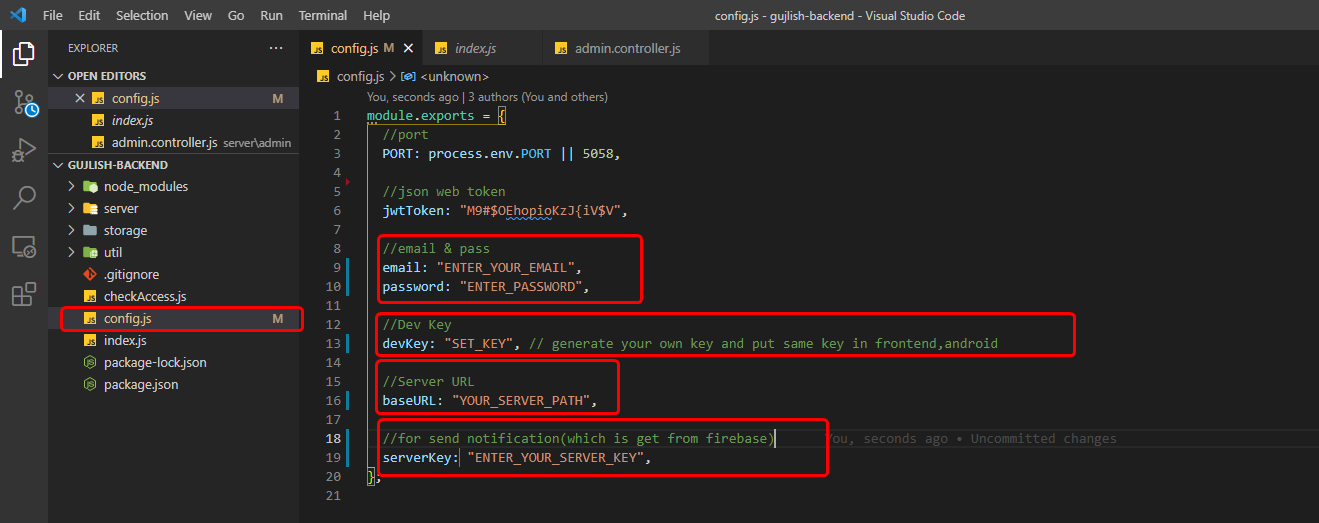
Task: Open the Selection menu
Action: pyautogui.click(x=142, y=16)
